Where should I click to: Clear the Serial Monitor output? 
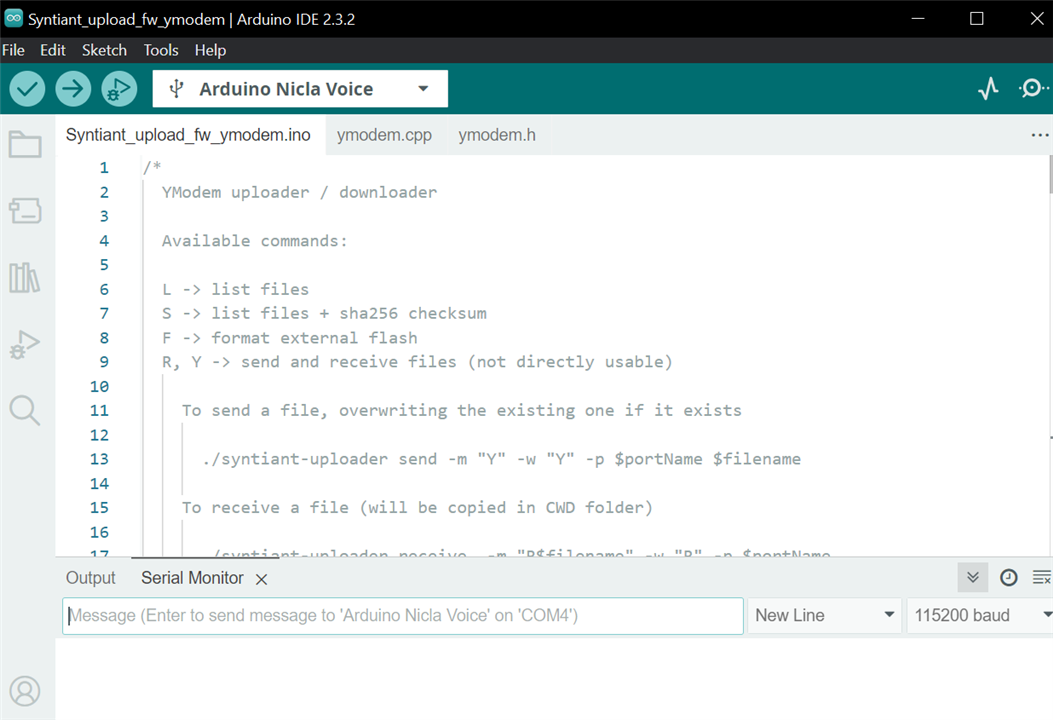coord(1041,578)
